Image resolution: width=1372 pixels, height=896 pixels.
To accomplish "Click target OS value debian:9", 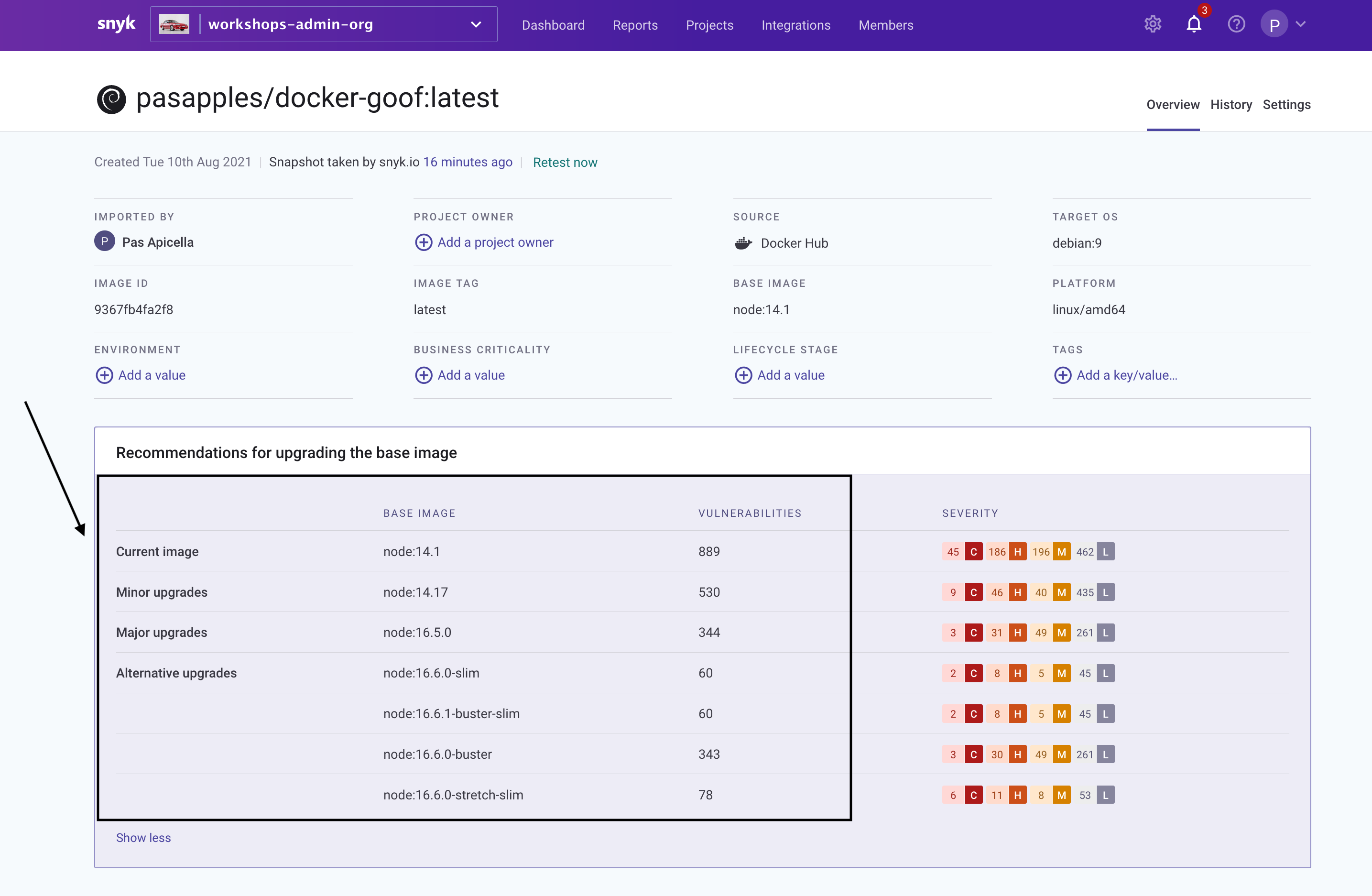I will [x=1077, y=243].
